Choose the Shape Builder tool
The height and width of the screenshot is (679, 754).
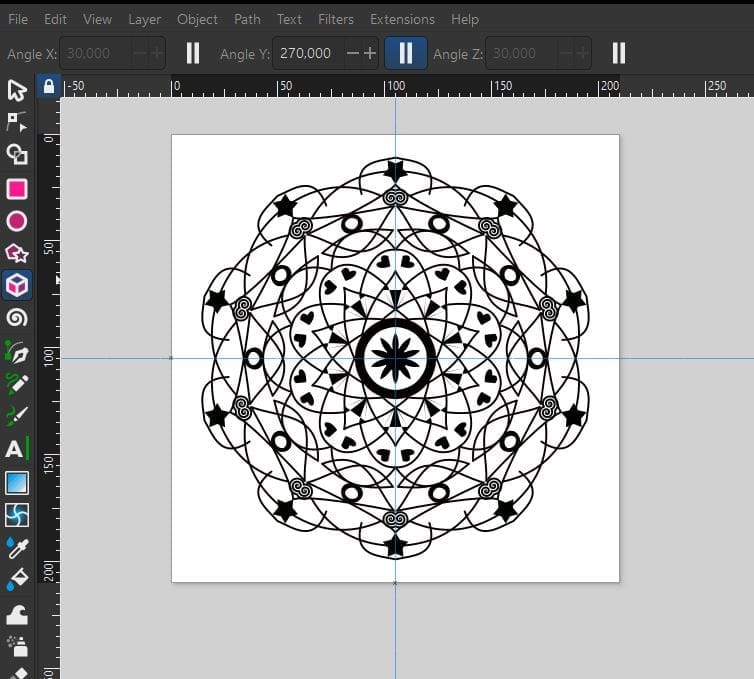17,154
